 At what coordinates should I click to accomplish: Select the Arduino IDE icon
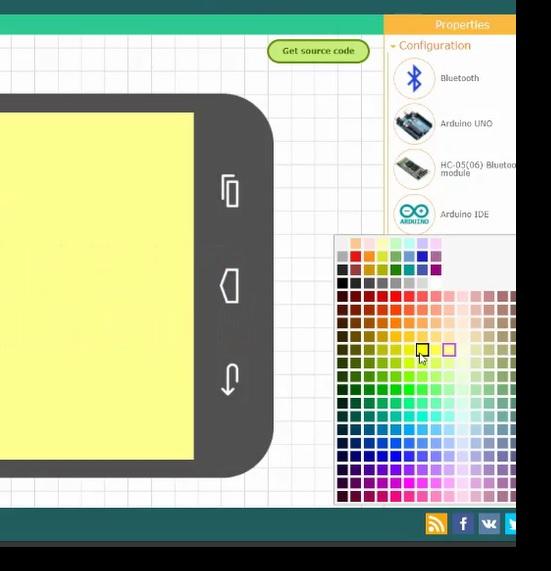pyautogui.click(x=414, y=214)
